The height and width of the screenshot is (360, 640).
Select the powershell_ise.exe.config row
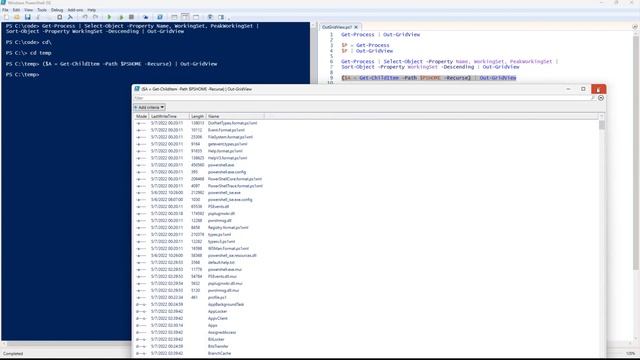(x=366, y=200)
